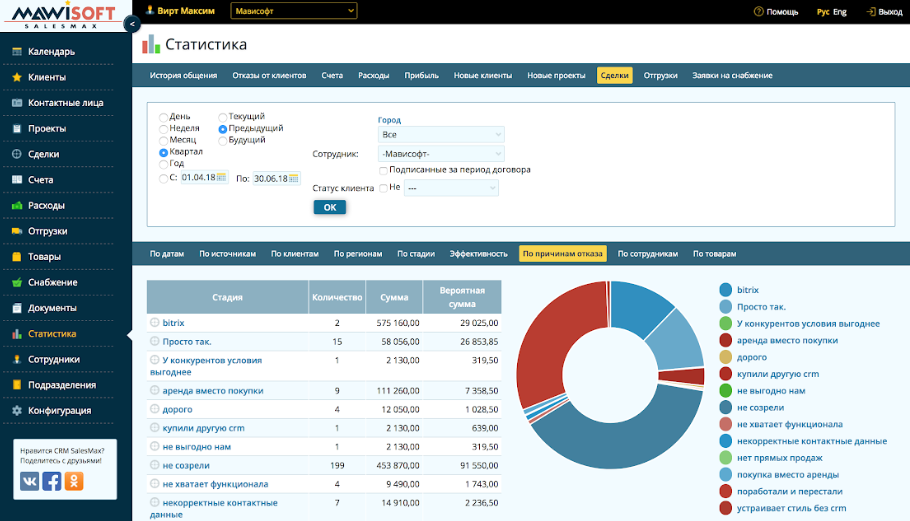
Task: Open the По сотрудникам sub-tab
Action: click(648, 254)
